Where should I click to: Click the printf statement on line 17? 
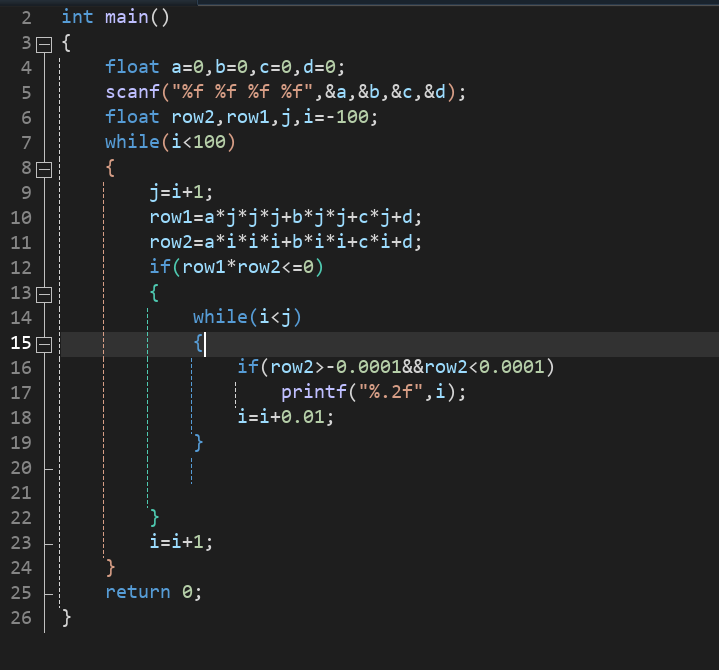[x=373, y=392]
